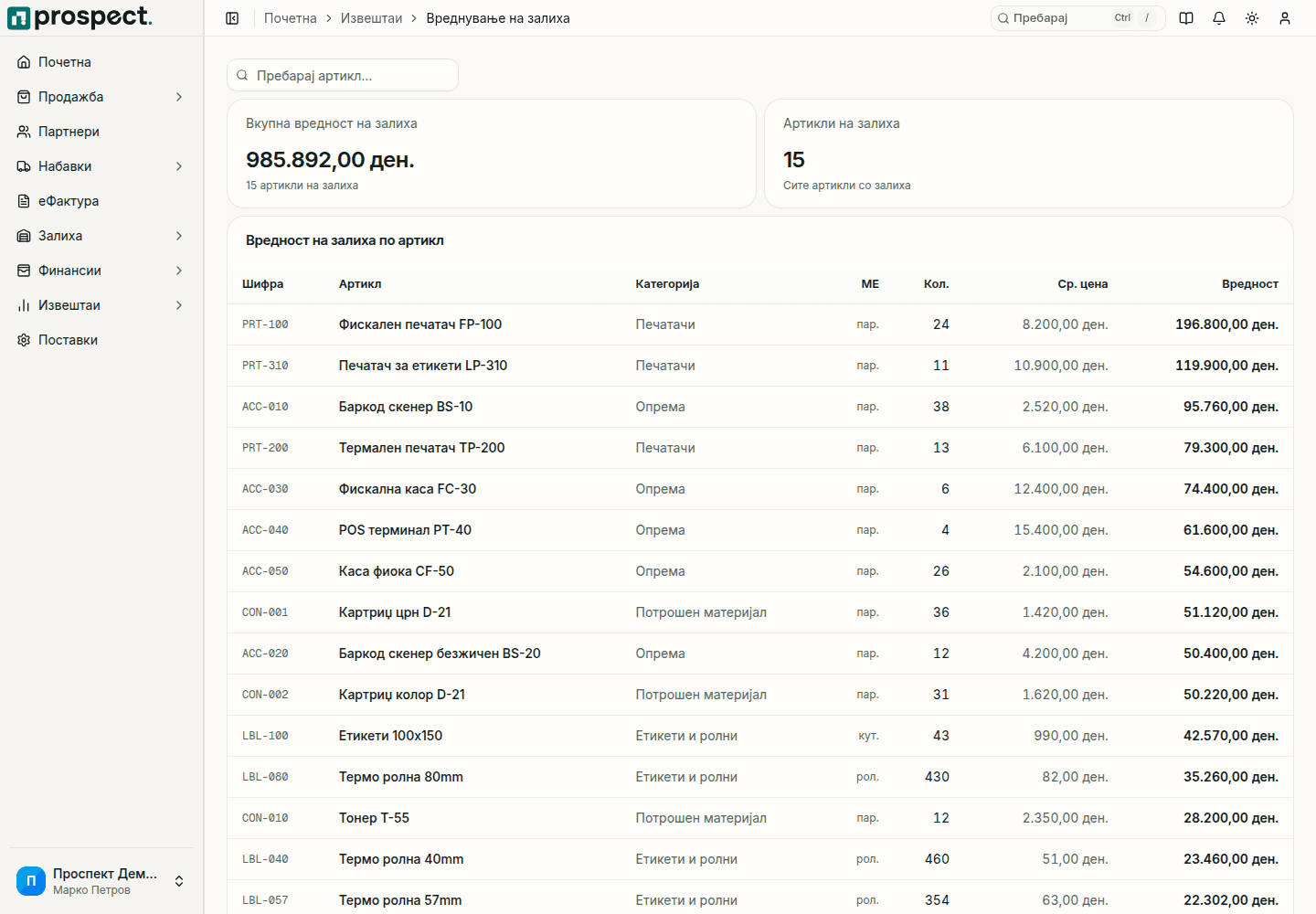1316x914 pixels.
Task: Sort by the Категорија column header
Action: click(667, 284)
